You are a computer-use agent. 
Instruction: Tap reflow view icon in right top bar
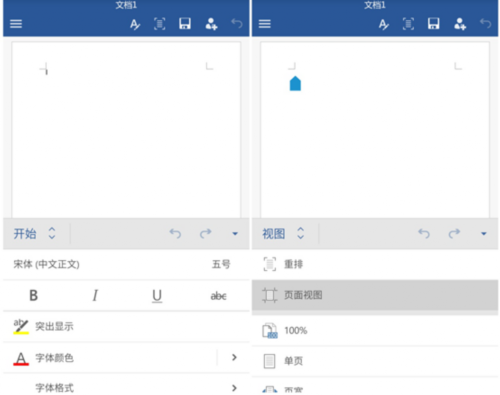pyautogui.click(x=408, y=24)
